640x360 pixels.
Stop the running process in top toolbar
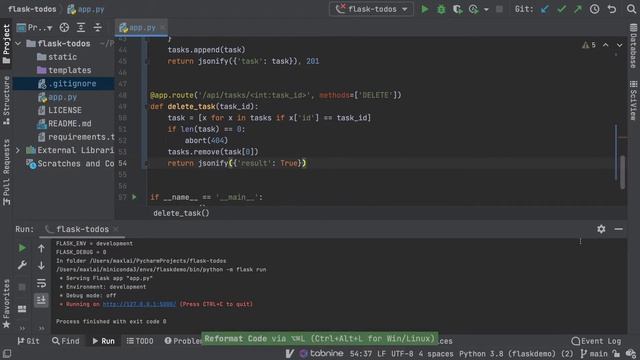[x=499, y=9]
